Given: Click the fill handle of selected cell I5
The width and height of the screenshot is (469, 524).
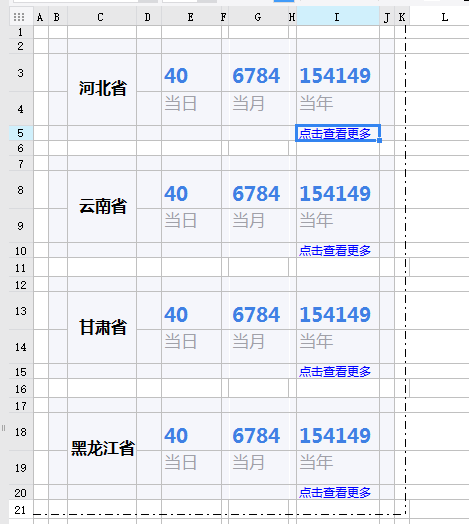Looking at the screenshot, I should pos(379,141).
